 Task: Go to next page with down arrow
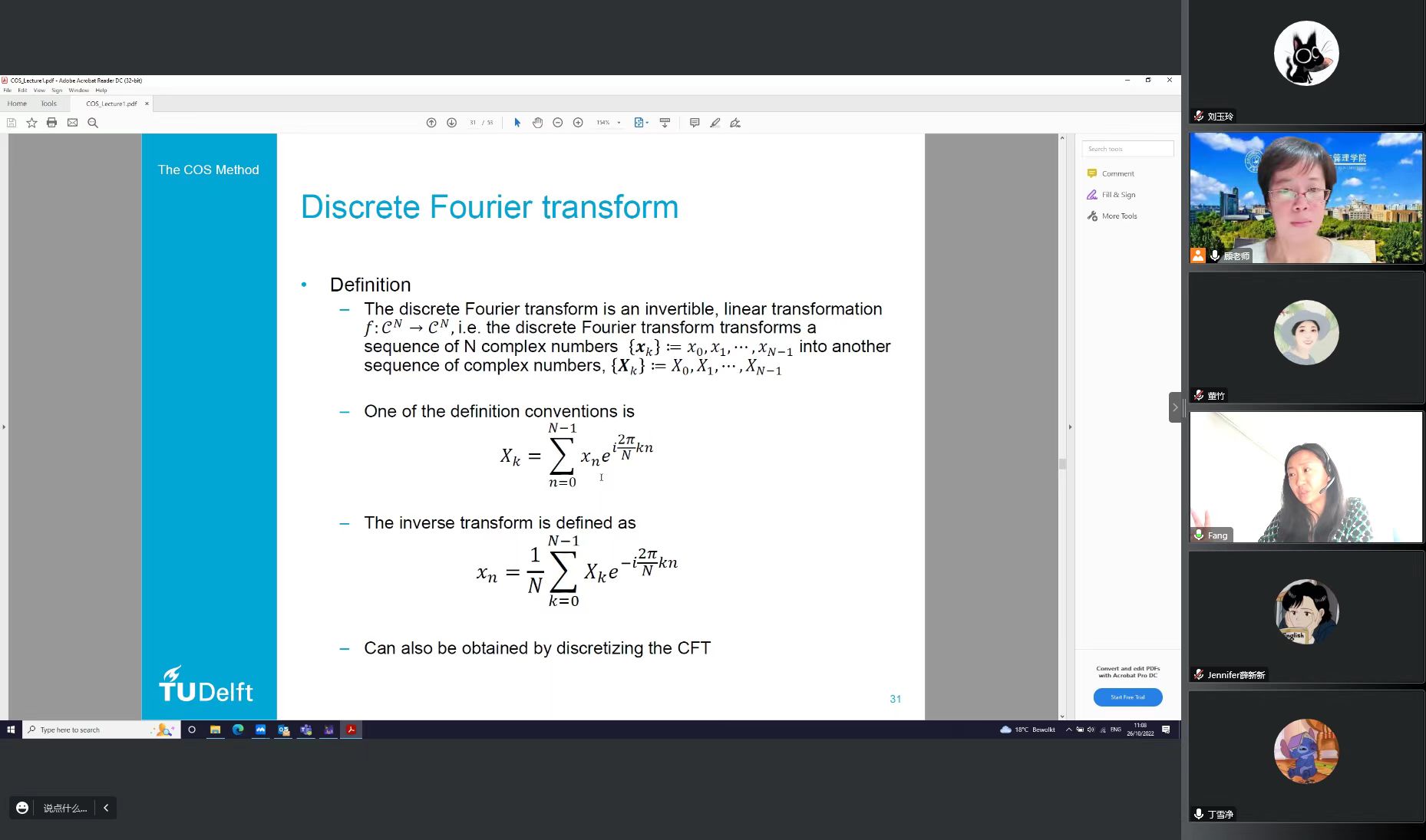click(452, 123)
